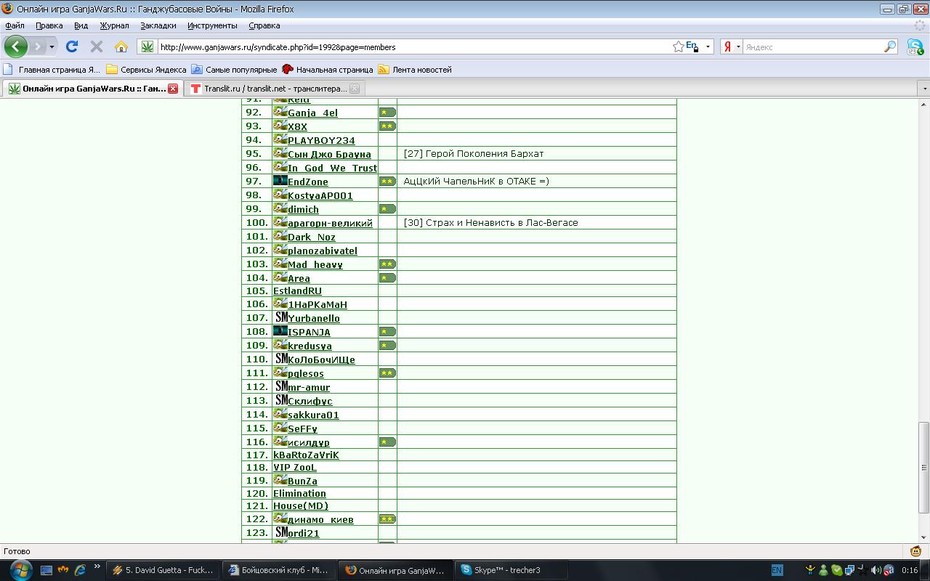Open Windows Start orb on taskbar
The width and height of the screenshot is (930, 581).
click(x=20, y=570)
